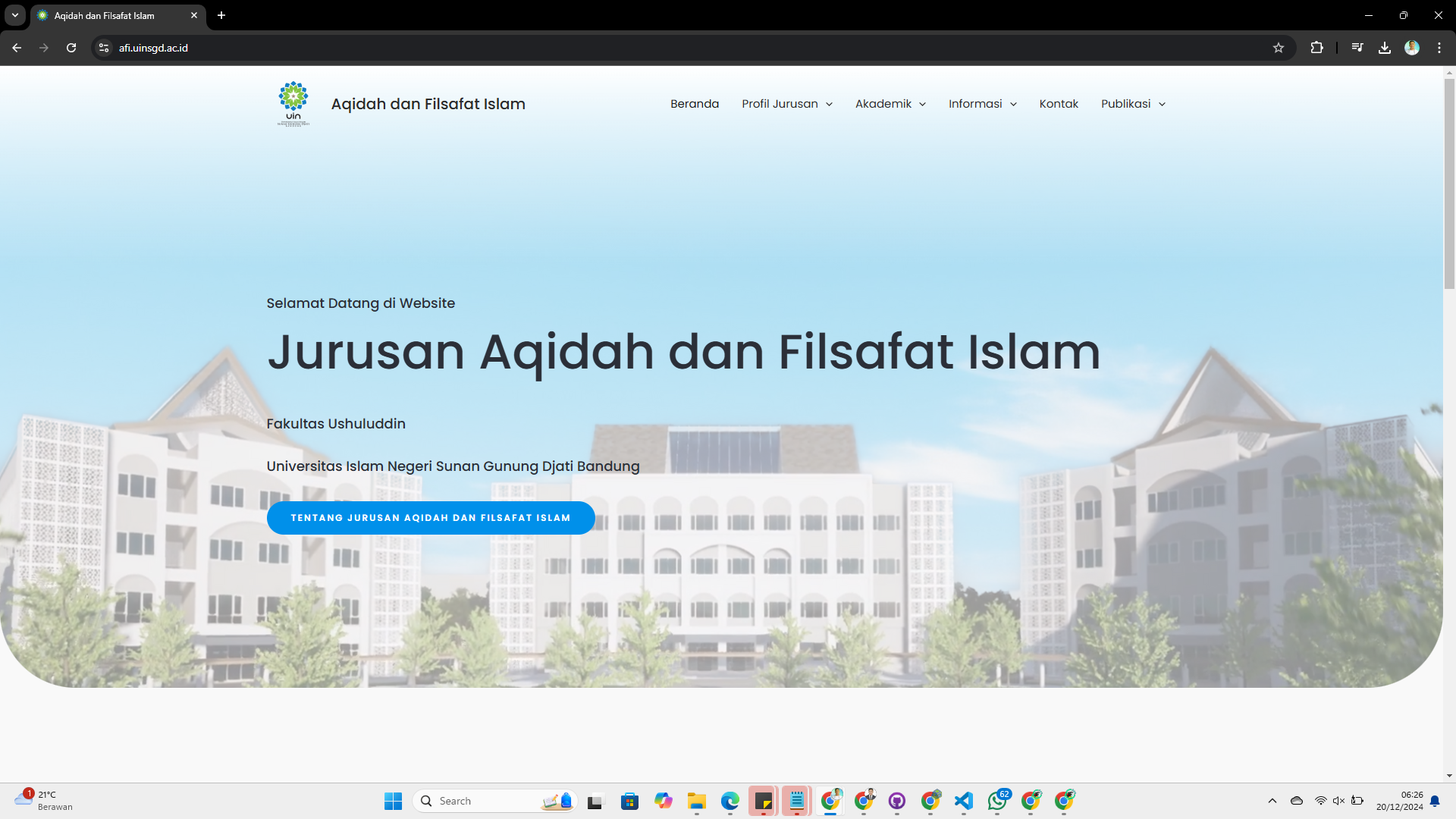Expand the Publikasi dropdown menu
Screen dimensions: 1456x819
click(1133, 104)
